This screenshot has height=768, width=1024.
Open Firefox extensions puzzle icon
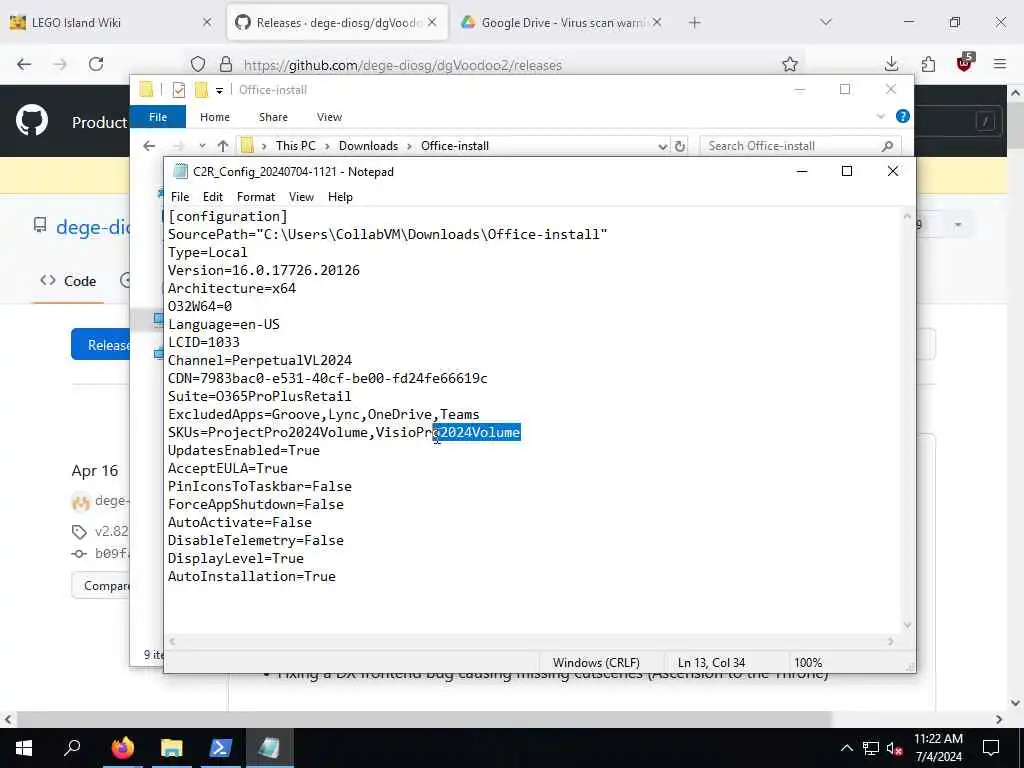928,64
